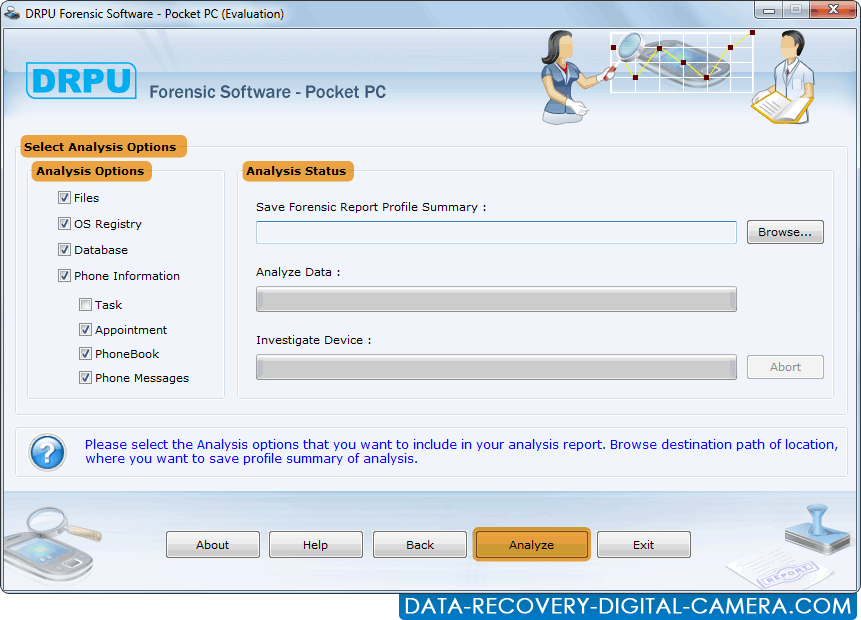Uncheck the PhoneBook option

pyautogui.click(x=85, y=354)
